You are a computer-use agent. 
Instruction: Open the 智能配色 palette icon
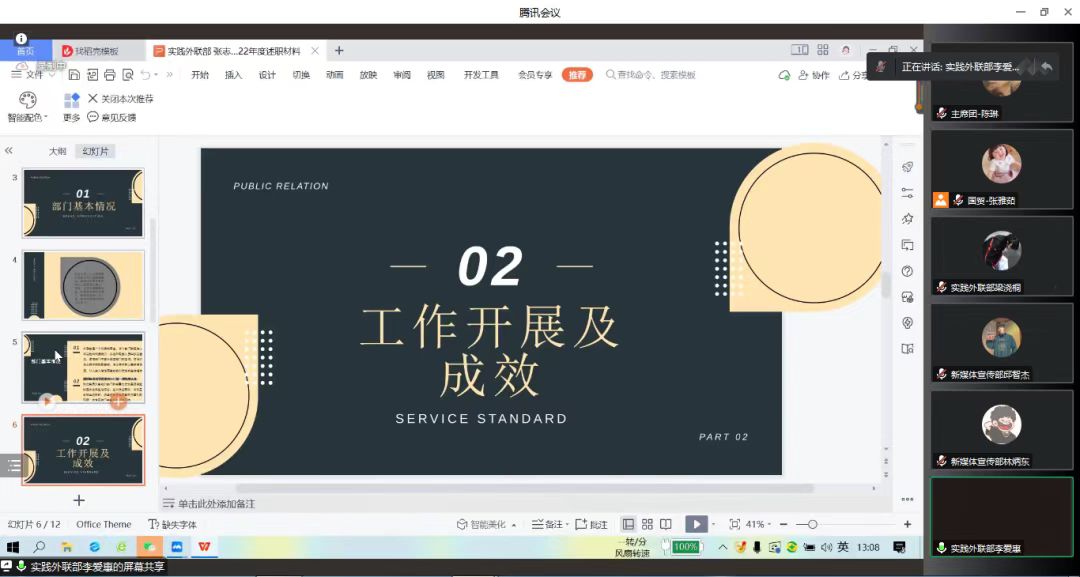[x=28, y=100]
